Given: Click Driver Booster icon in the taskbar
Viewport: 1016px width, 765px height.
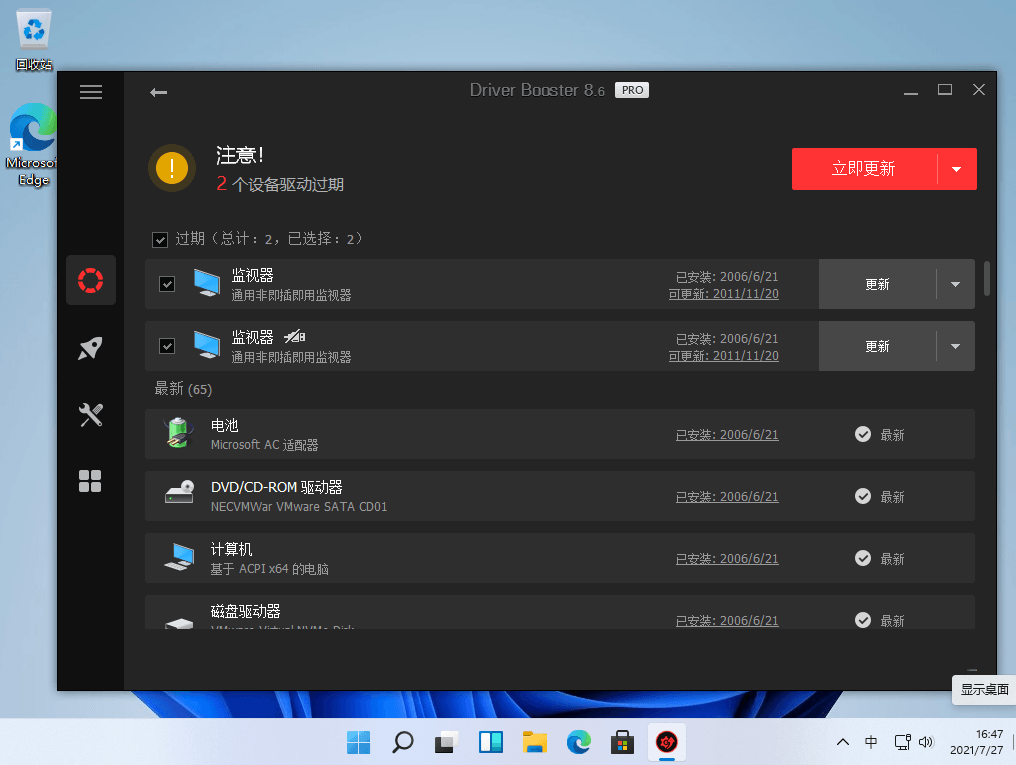Looking at the screenshot, I should tap(667, 742).
